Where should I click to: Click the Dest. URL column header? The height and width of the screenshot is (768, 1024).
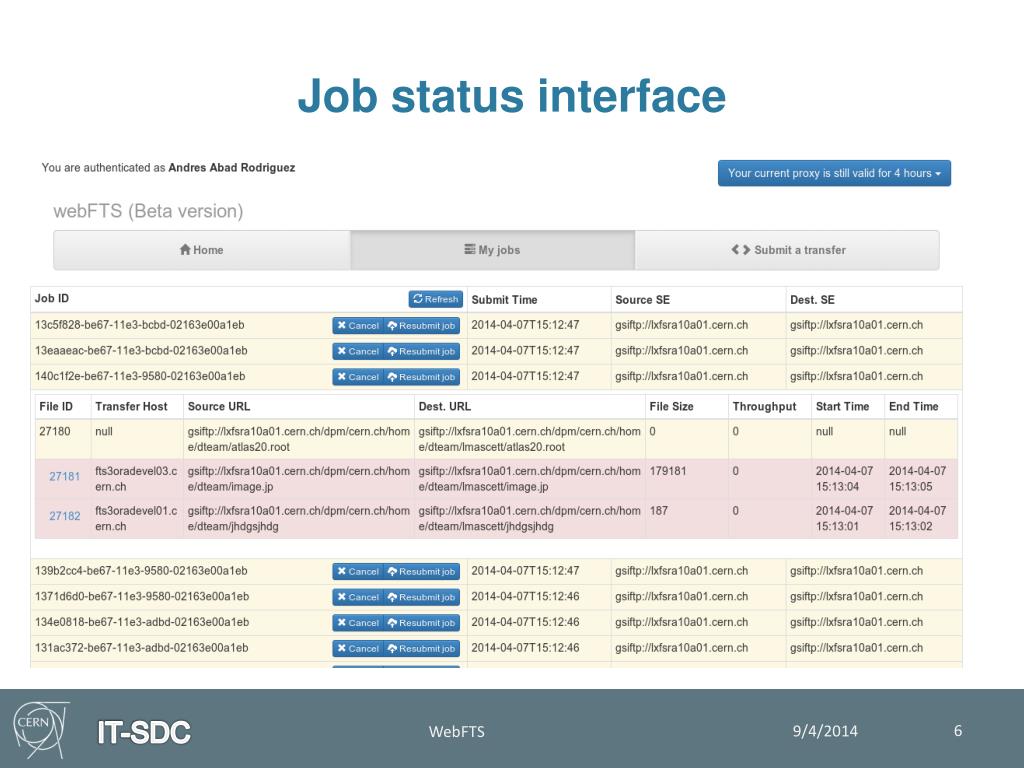coord(445,406)
